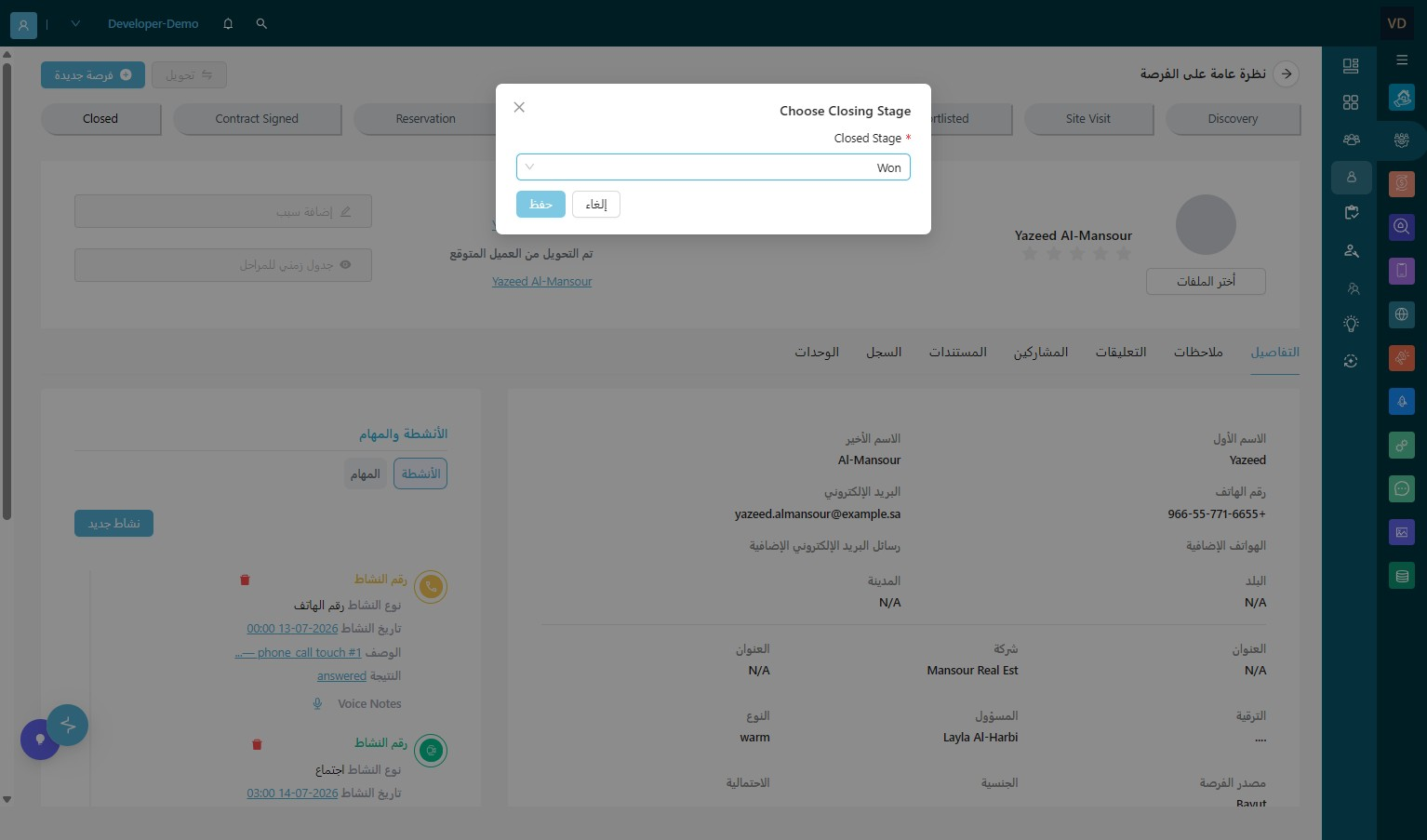Click the فرصة جديدة new opportunity button

pos(93,75)
